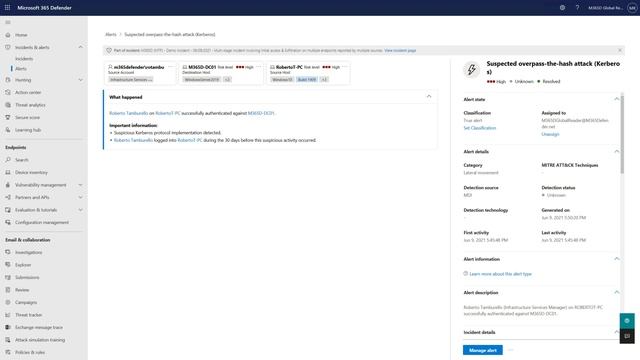Image resolution: width=640 pixels, height=360 pixels.
Task: Click the WindowsServer2019 tag on M365D-DC01
Action: tap(202, 80)
